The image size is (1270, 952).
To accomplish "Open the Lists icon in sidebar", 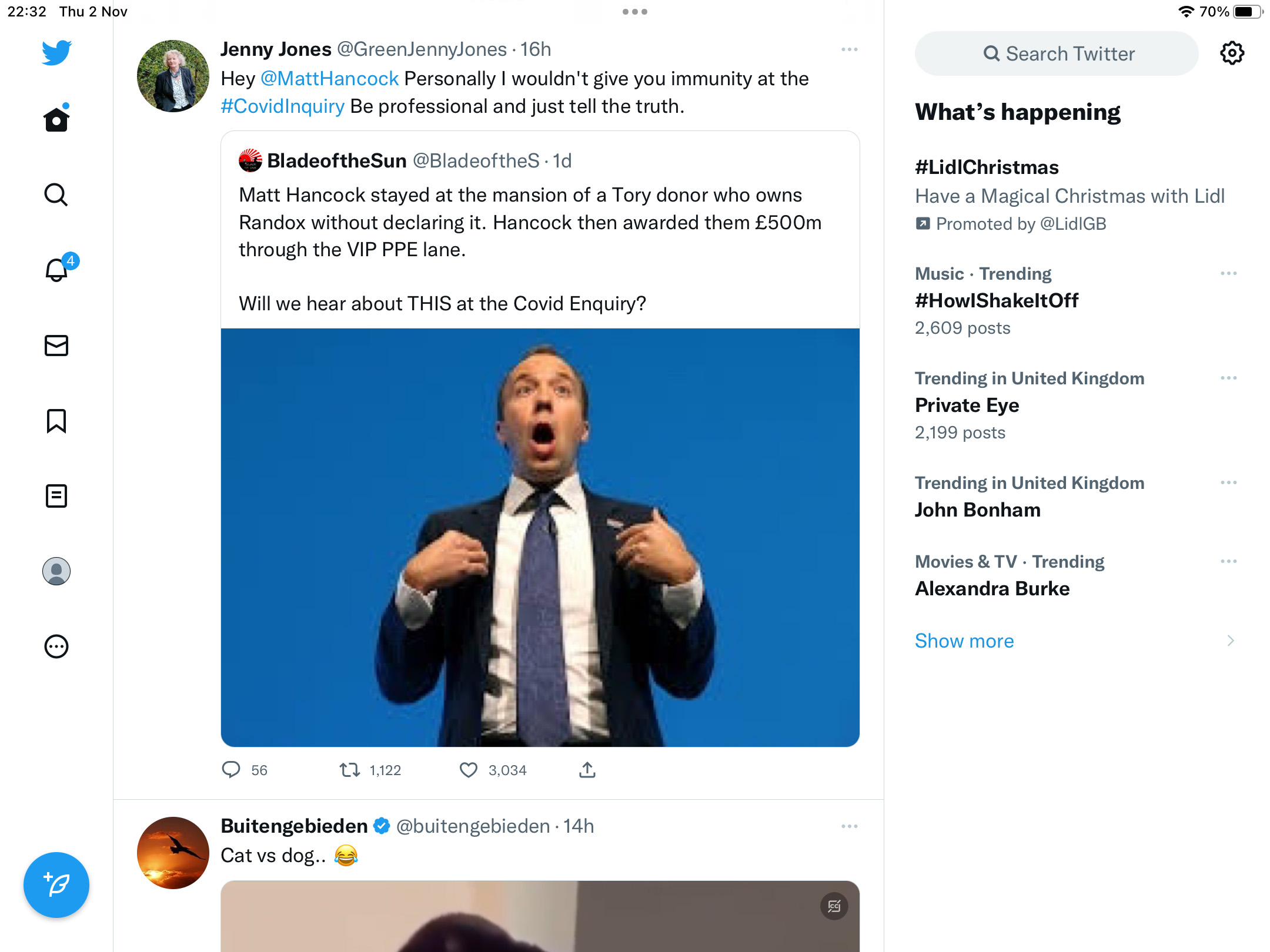I will (56, 496).
